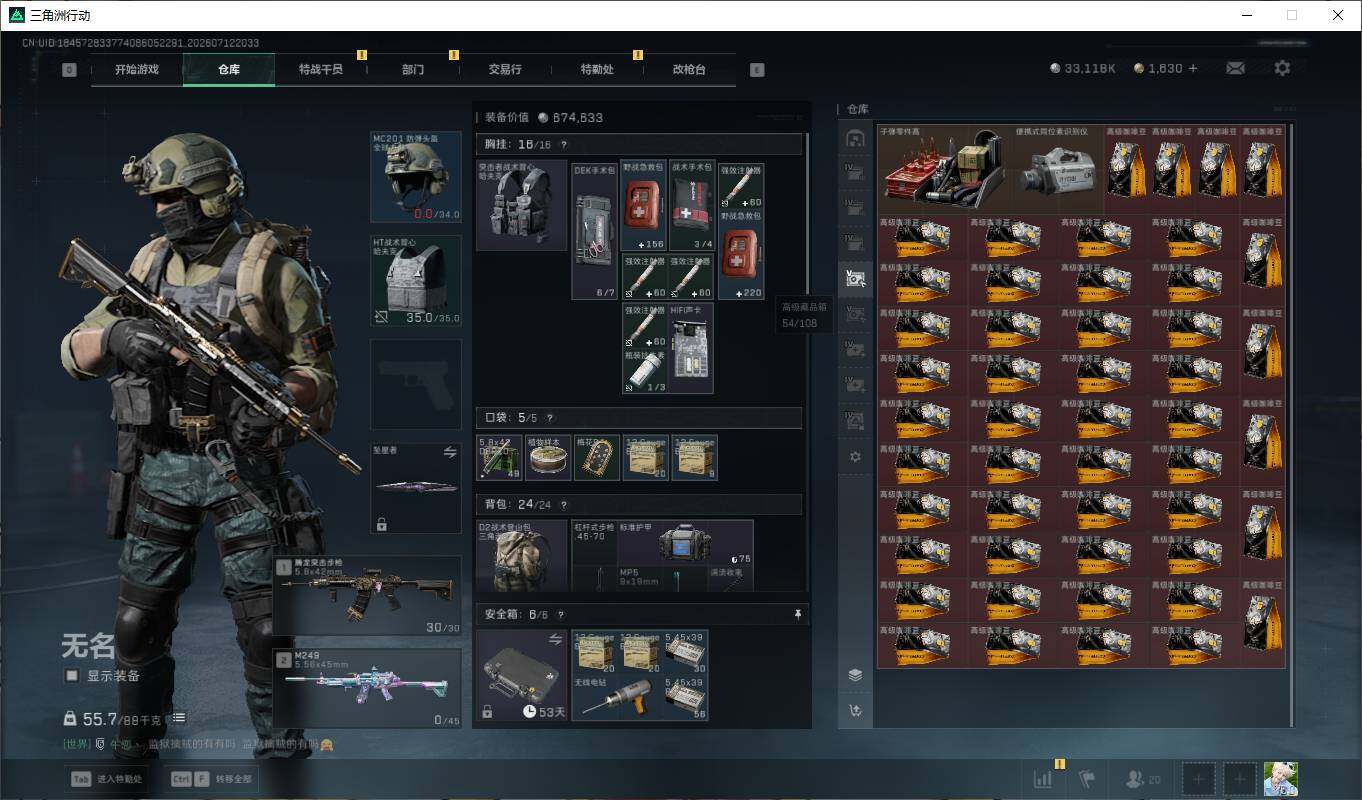
Task: Click the flag icon in bottom bar
Action: [1087, 779]
